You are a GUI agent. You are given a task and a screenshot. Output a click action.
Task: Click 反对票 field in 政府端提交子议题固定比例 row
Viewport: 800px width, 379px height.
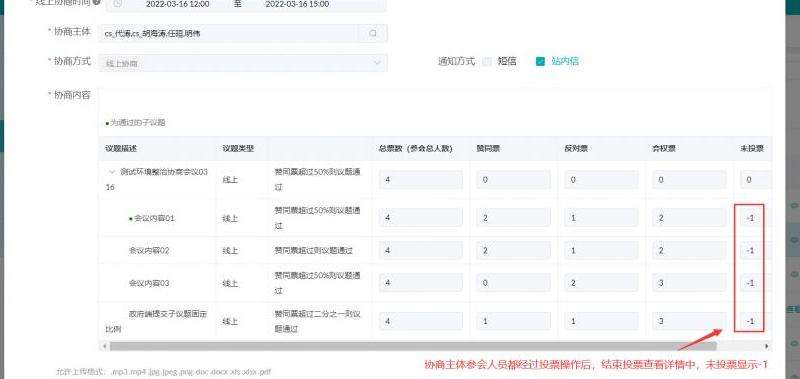pos(601,321)
